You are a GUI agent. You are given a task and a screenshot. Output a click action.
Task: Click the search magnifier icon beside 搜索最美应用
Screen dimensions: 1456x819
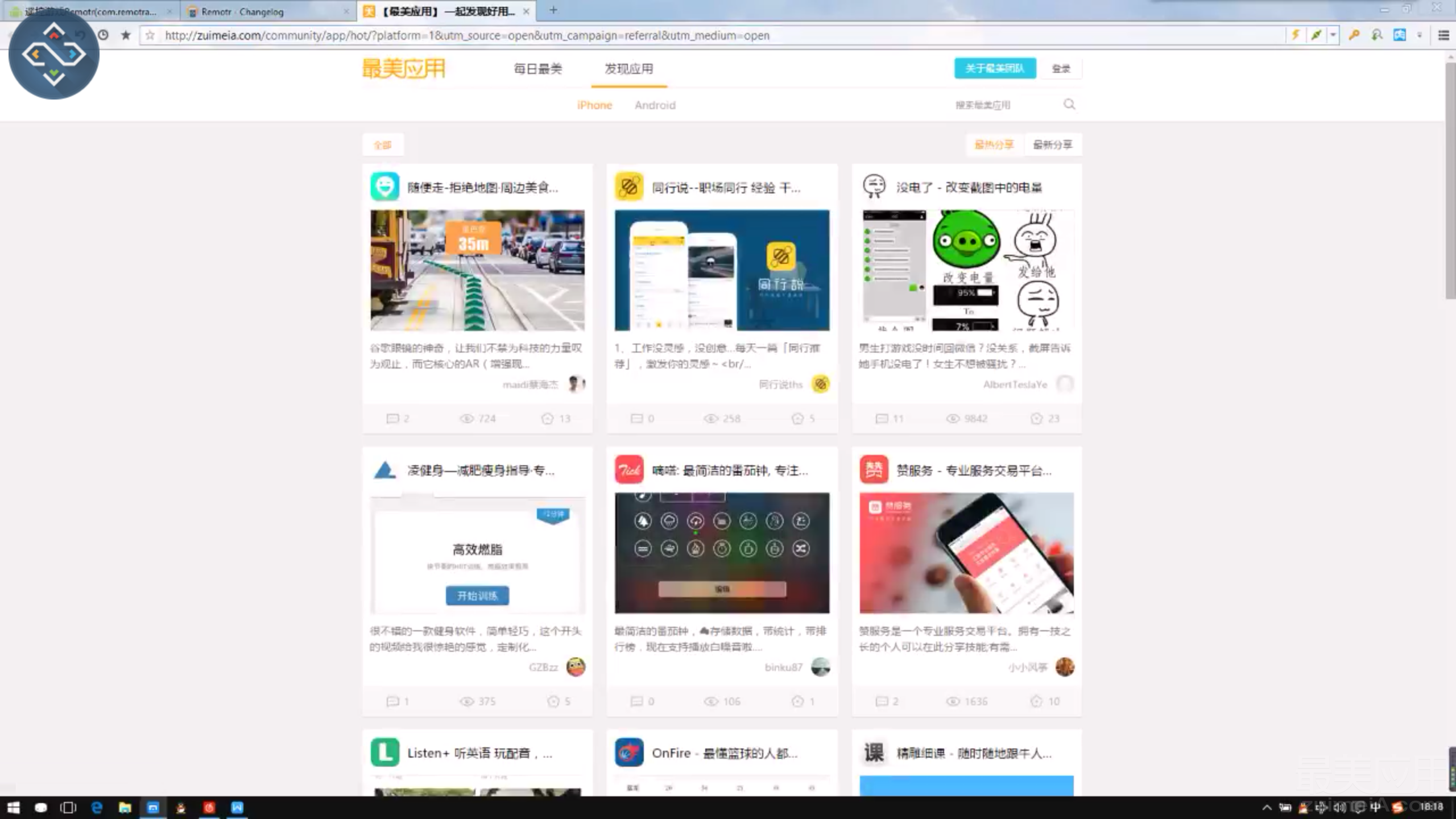(1069, 105)
